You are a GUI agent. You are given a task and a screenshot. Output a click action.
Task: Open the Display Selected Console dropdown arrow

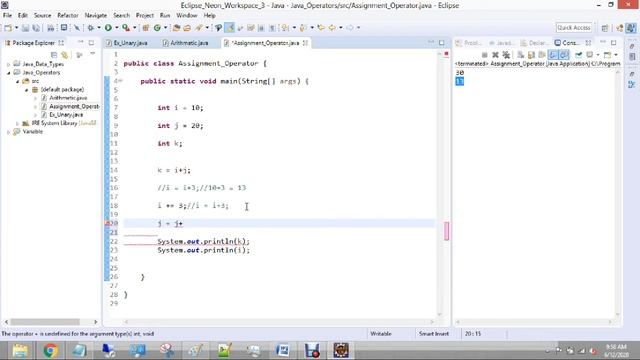598,55
